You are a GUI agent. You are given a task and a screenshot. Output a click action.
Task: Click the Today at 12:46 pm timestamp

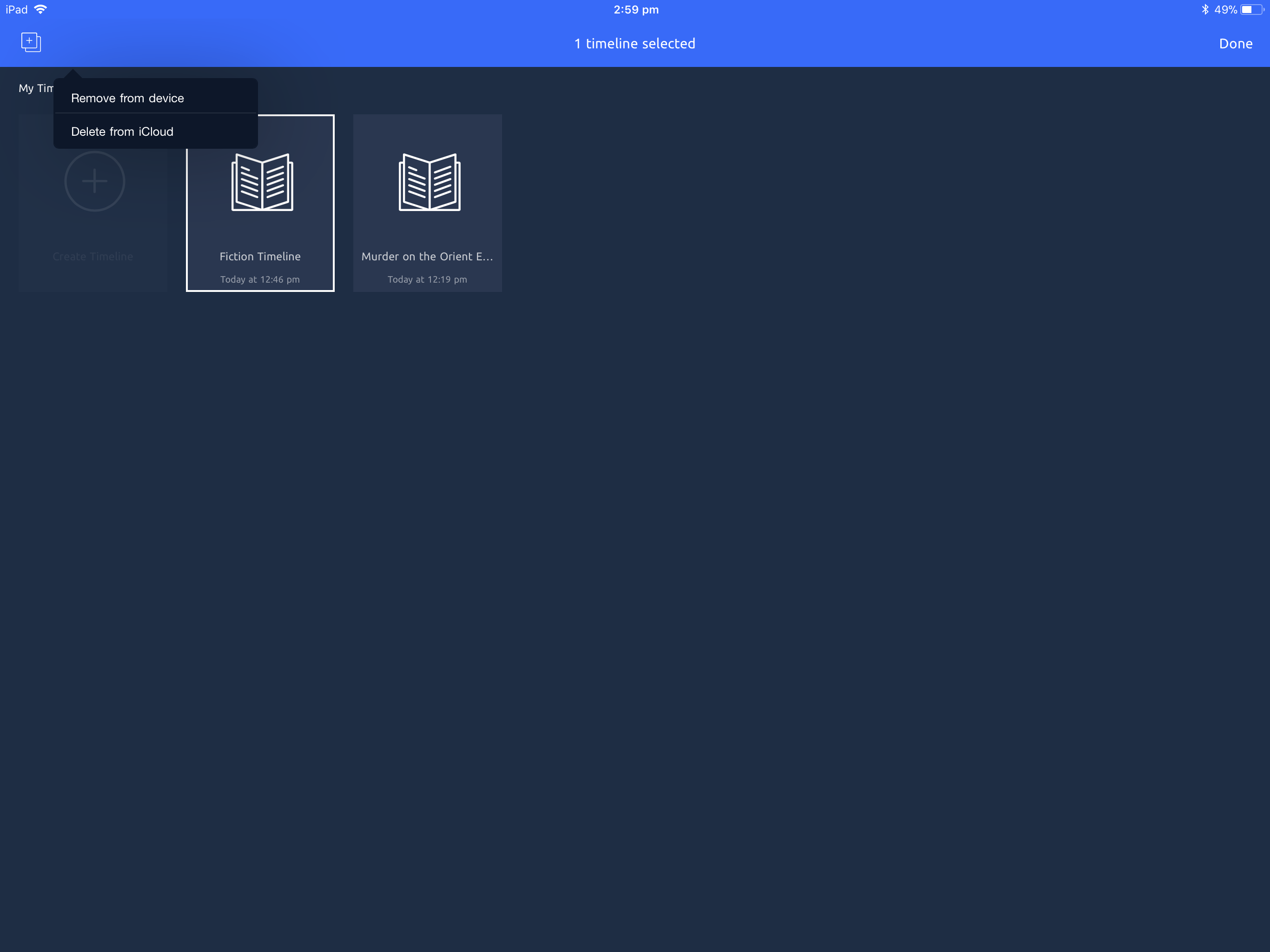260,280
